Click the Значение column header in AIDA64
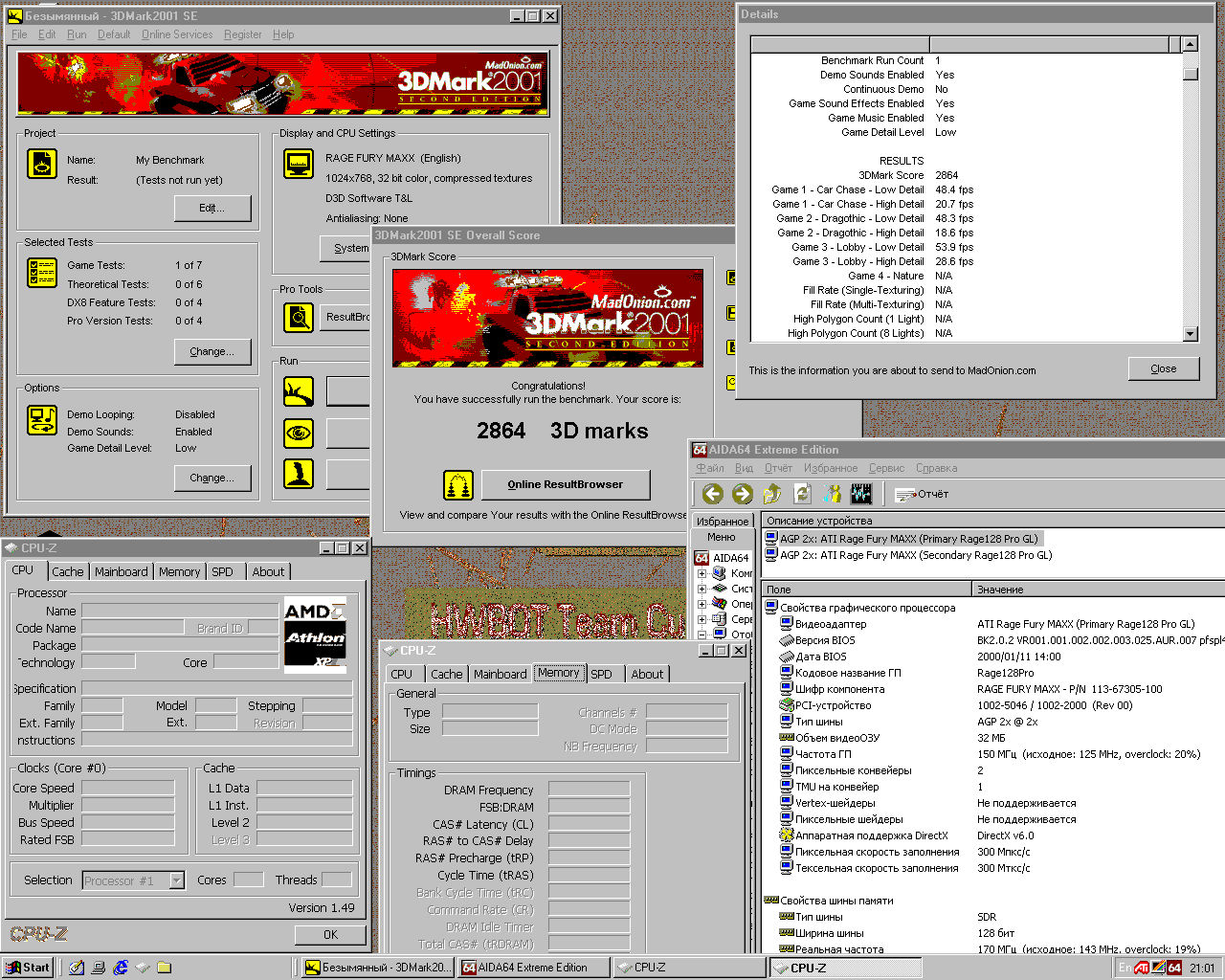 (1098, 590)
